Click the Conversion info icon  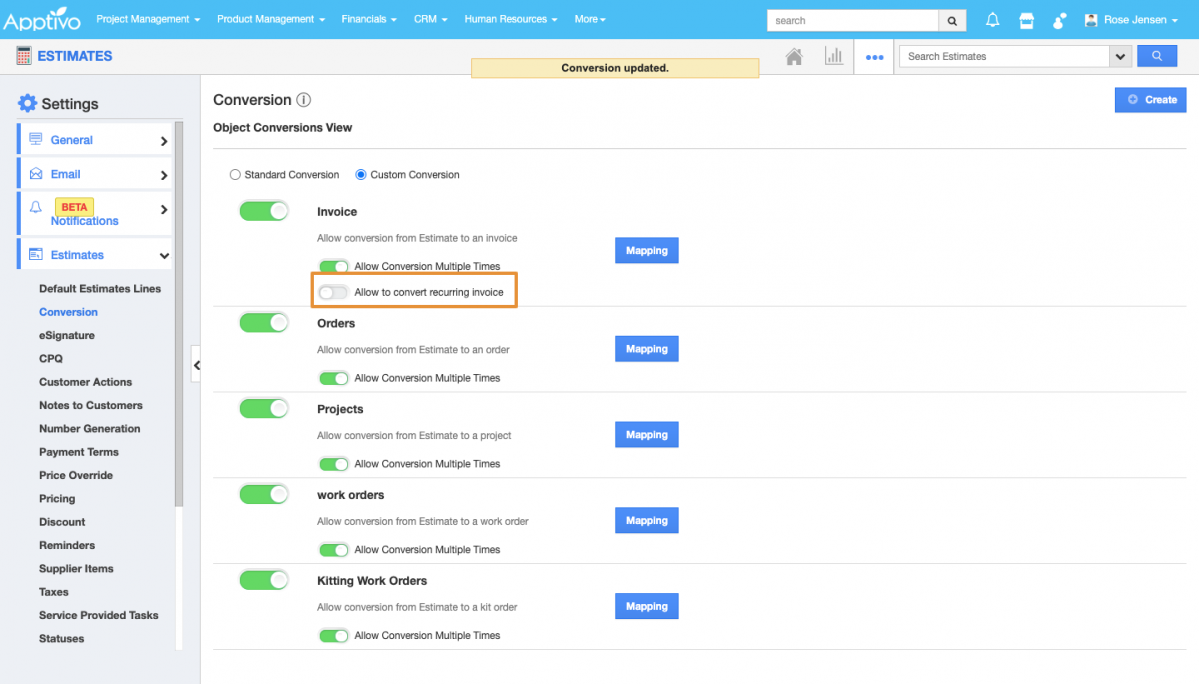click(x=304, y=100)
